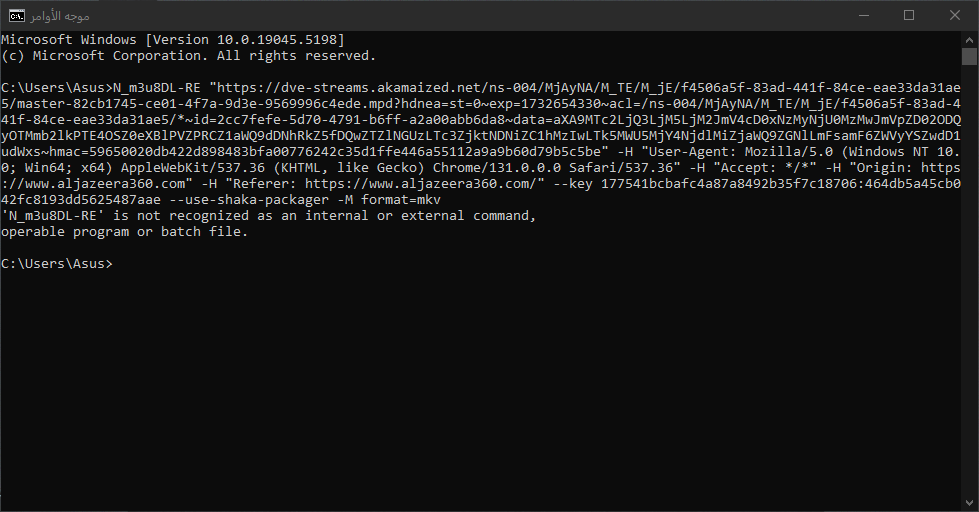Viewport: 979px width, 512px height.
Task: Close the Command Prompt window
Action: tap(954, 15)
